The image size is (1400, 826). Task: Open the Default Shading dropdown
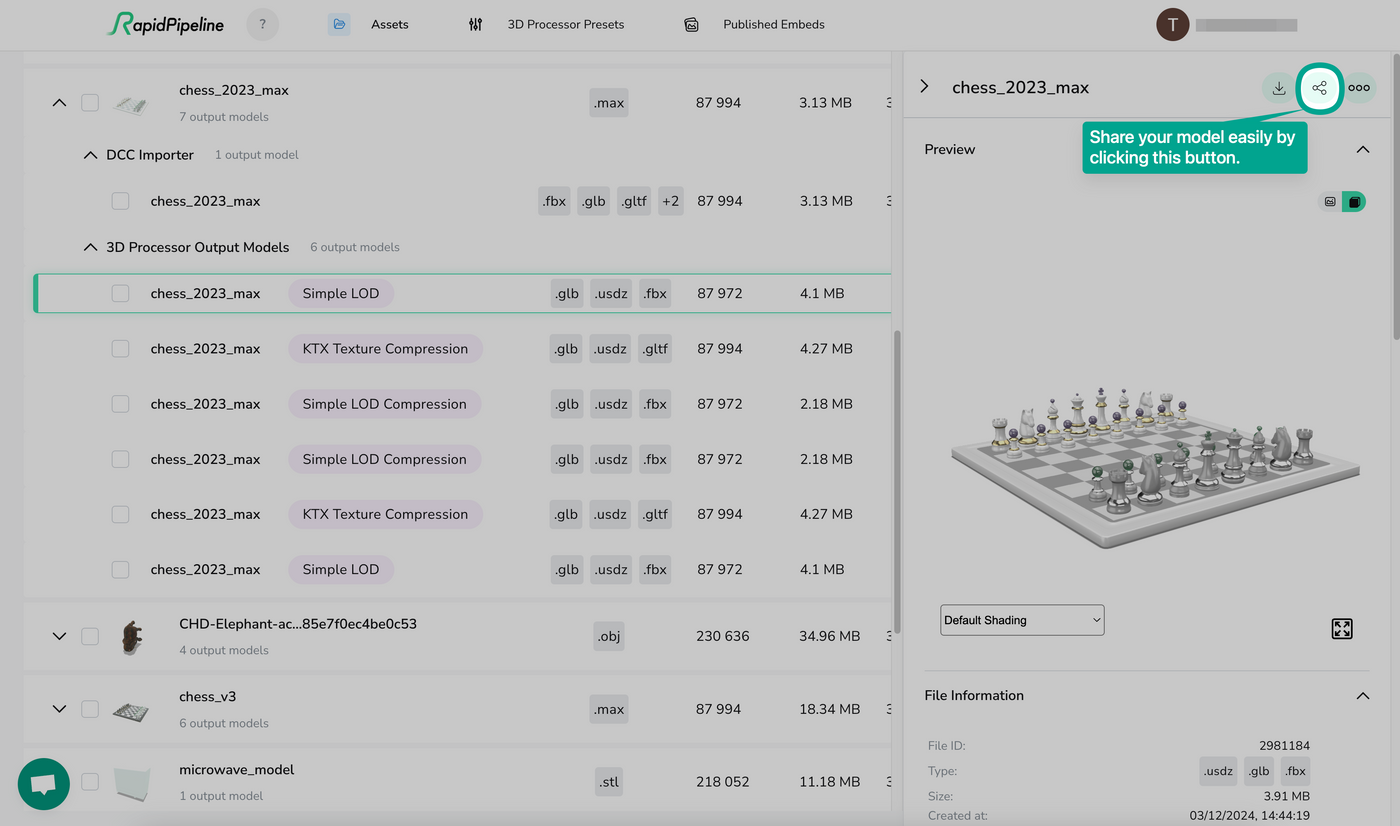pyautogui.click(x=1022, y=620)
